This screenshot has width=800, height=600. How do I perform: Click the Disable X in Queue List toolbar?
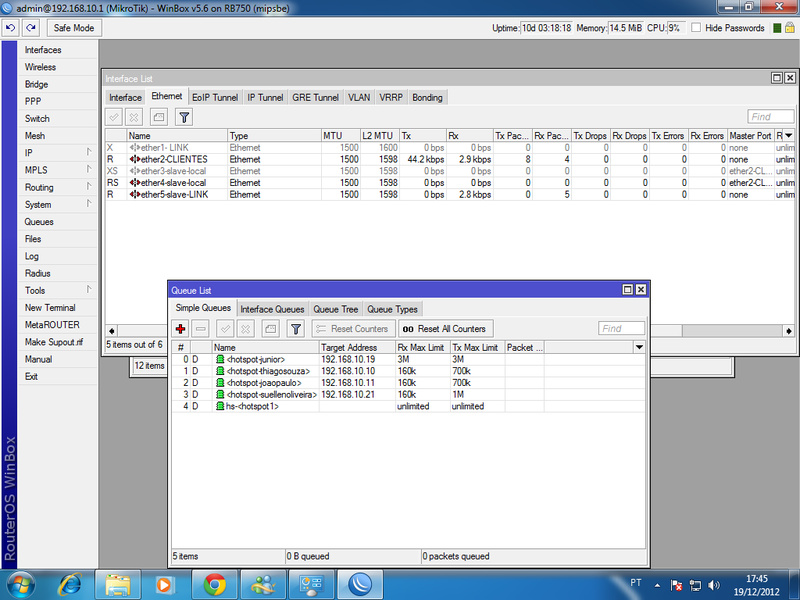(245, 329)
